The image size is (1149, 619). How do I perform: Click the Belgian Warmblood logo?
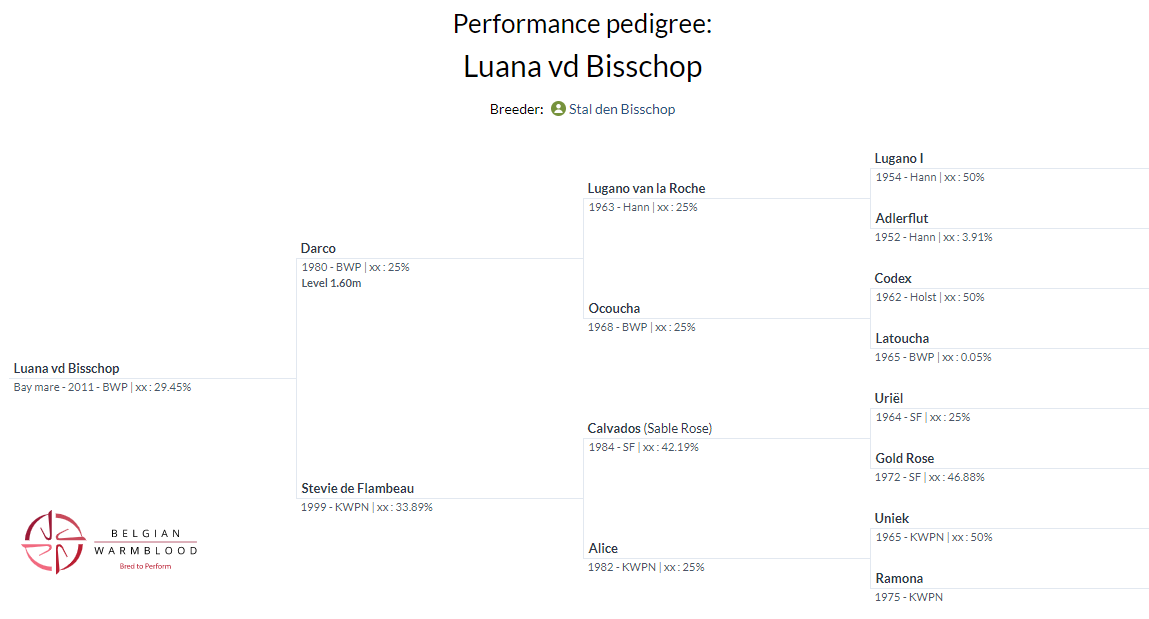pos(110,541)
